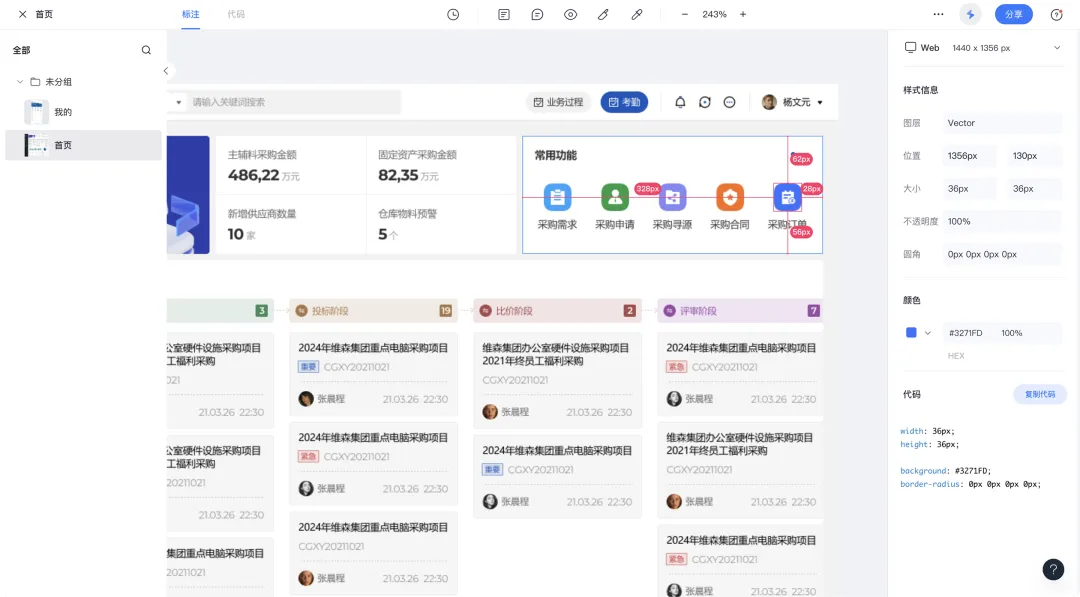Screen dimensions: 1080x597
Task: Open comments with the speech bubble icon
Action: pyautogui.click(x=537, y=14)
